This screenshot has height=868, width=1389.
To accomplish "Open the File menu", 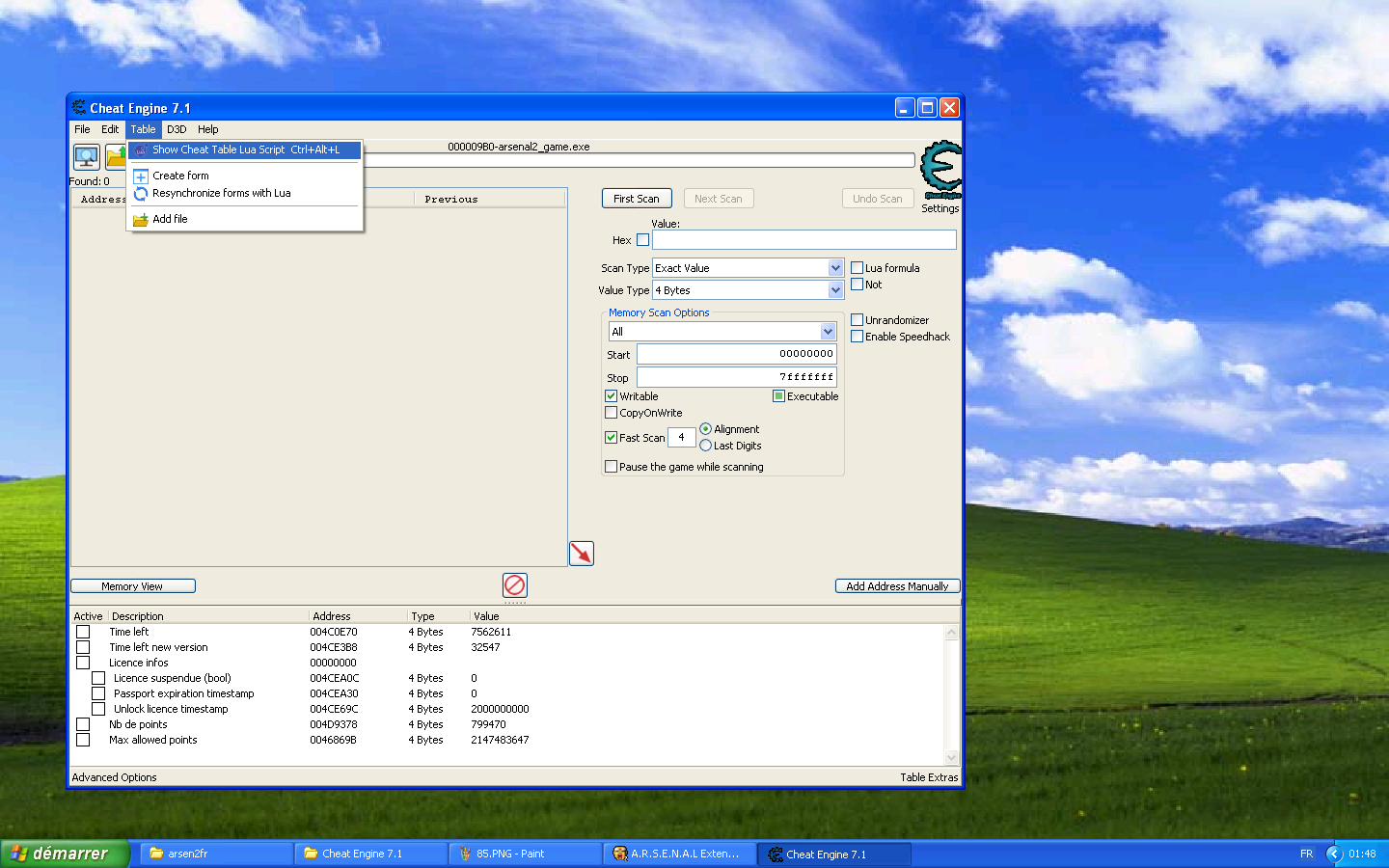I will [x=82, y=129].
